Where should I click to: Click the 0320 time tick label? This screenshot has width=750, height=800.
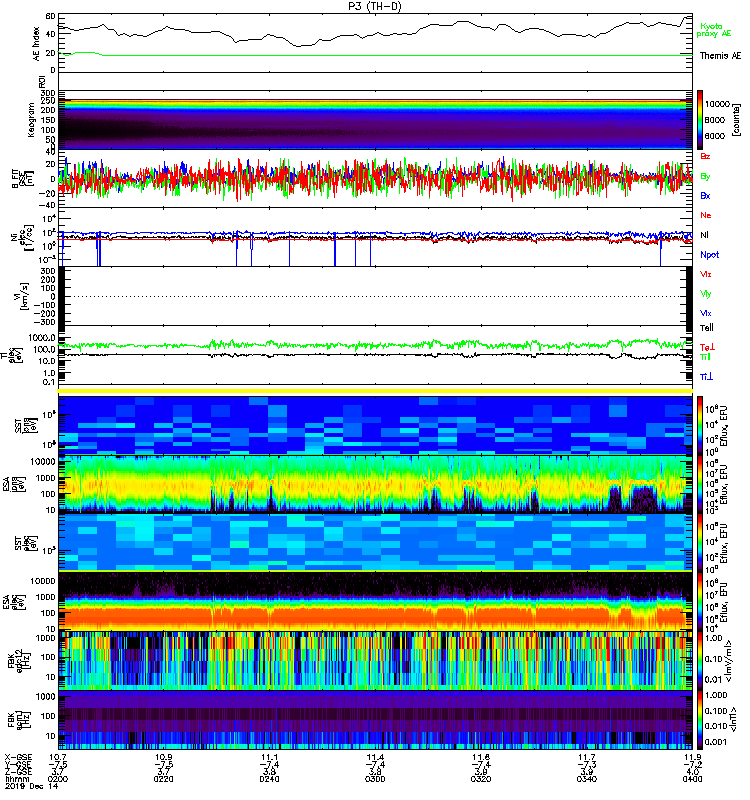click(x=481, y=779)
